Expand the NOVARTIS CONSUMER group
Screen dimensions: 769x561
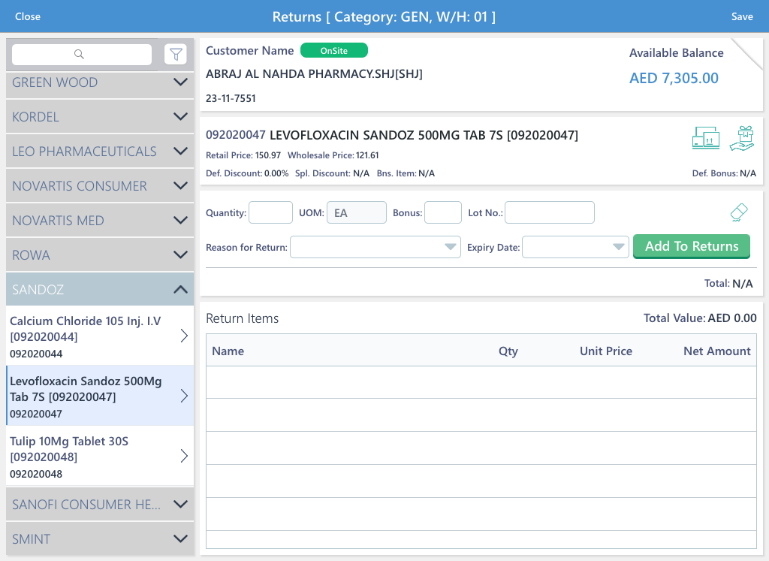click(100, 186)
